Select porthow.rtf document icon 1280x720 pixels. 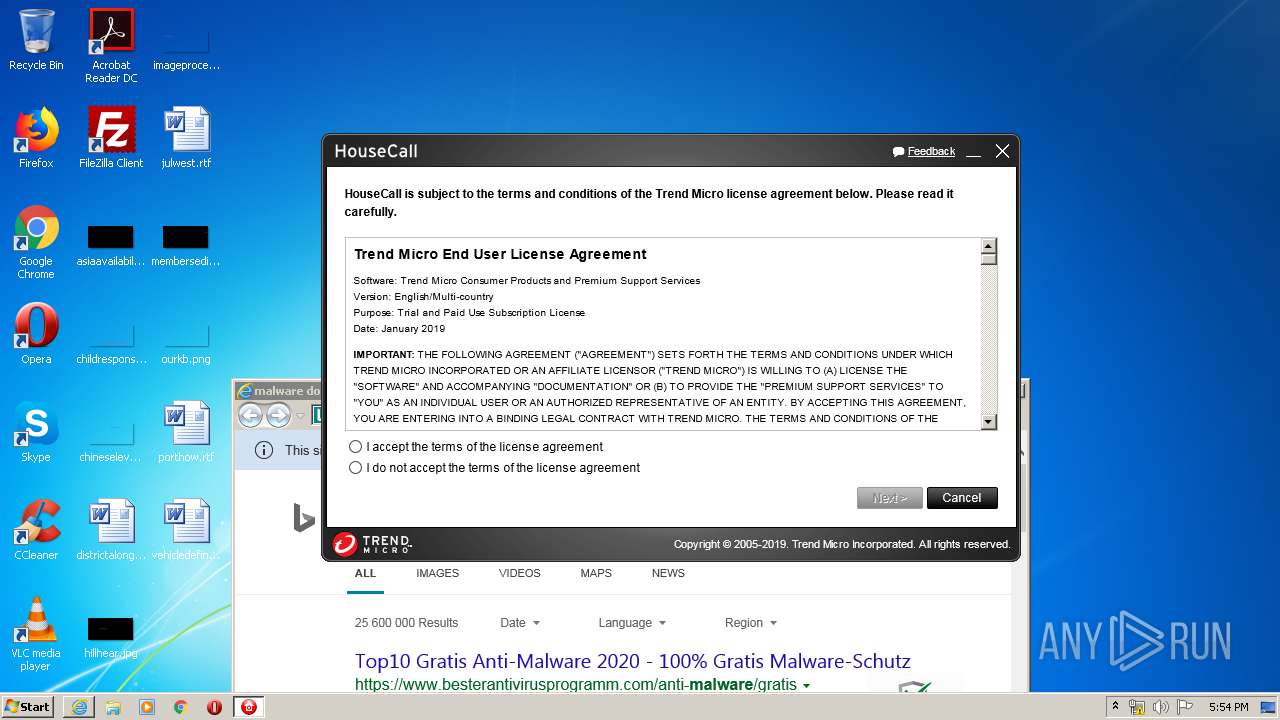pyautogui.click(x=186, y=432)
